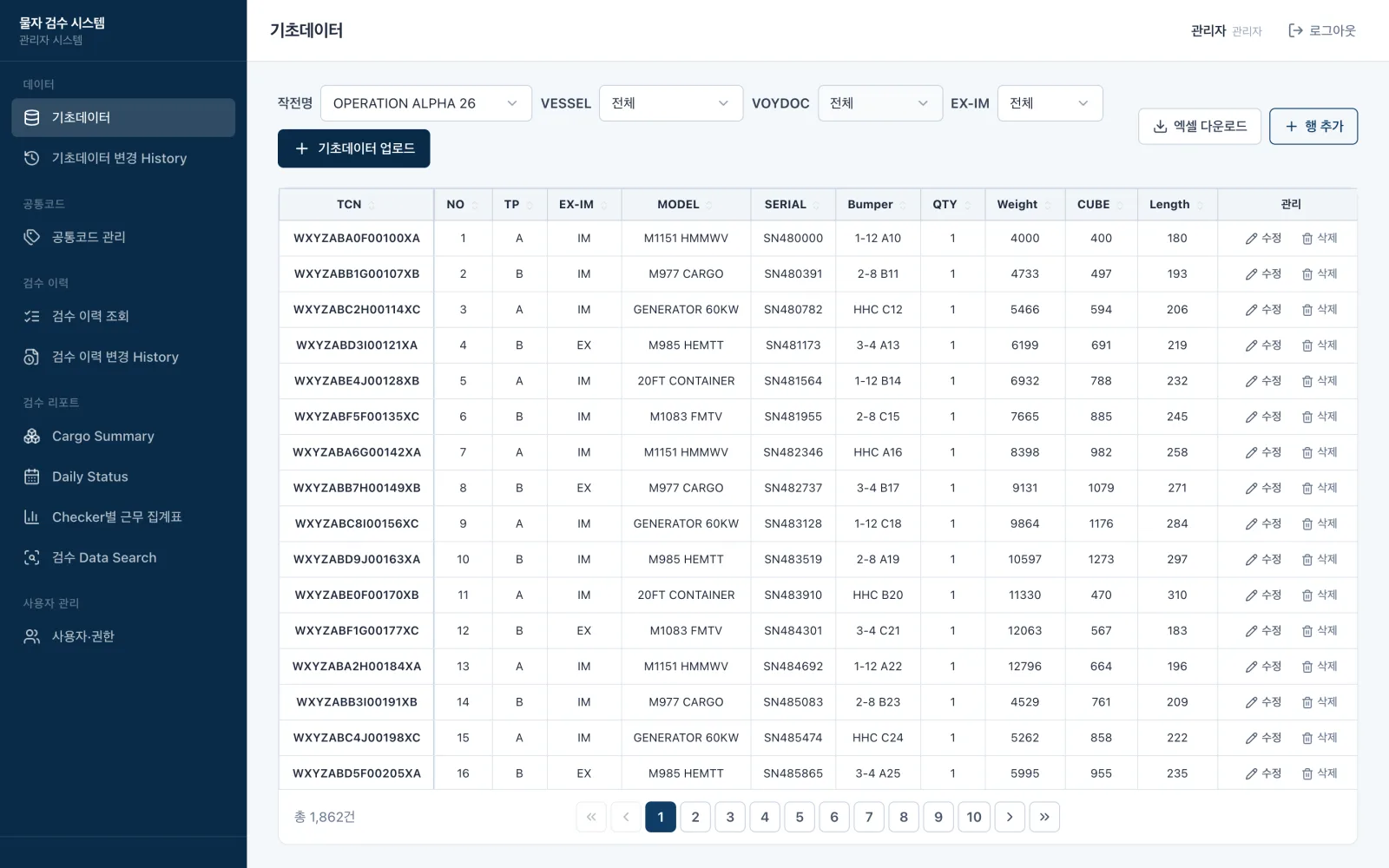Open the VESSEL filter dropdown
The image size is (1389, 868).
click(671, 103)
